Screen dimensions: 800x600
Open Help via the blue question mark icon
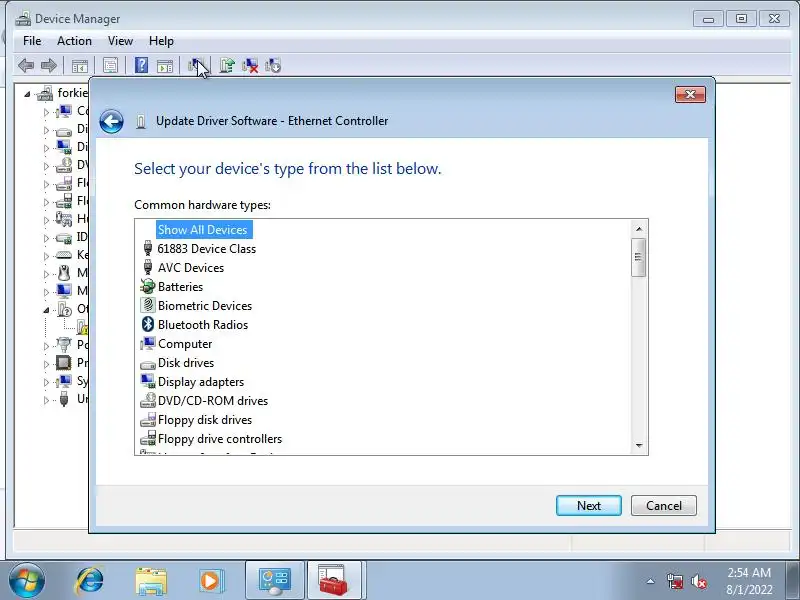(x=141, y=65)
